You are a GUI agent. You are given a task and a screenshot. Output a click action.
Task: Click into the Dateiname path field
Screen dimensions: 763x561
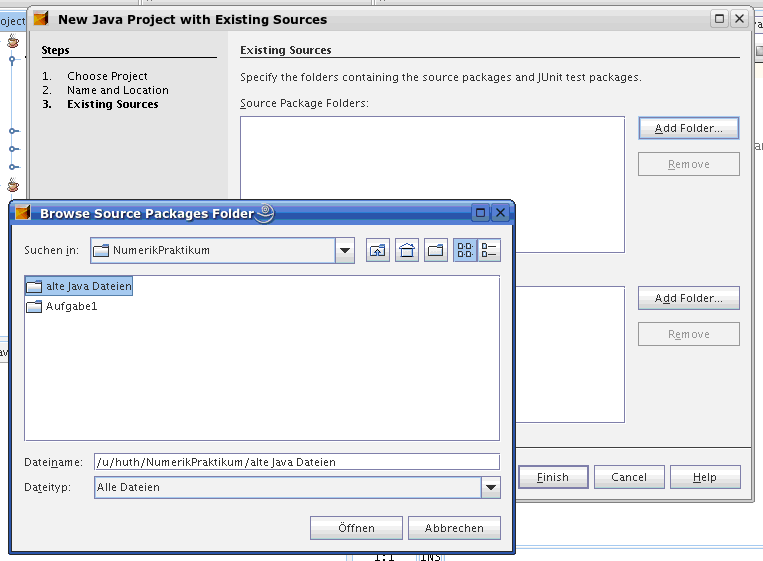point(295,462)
